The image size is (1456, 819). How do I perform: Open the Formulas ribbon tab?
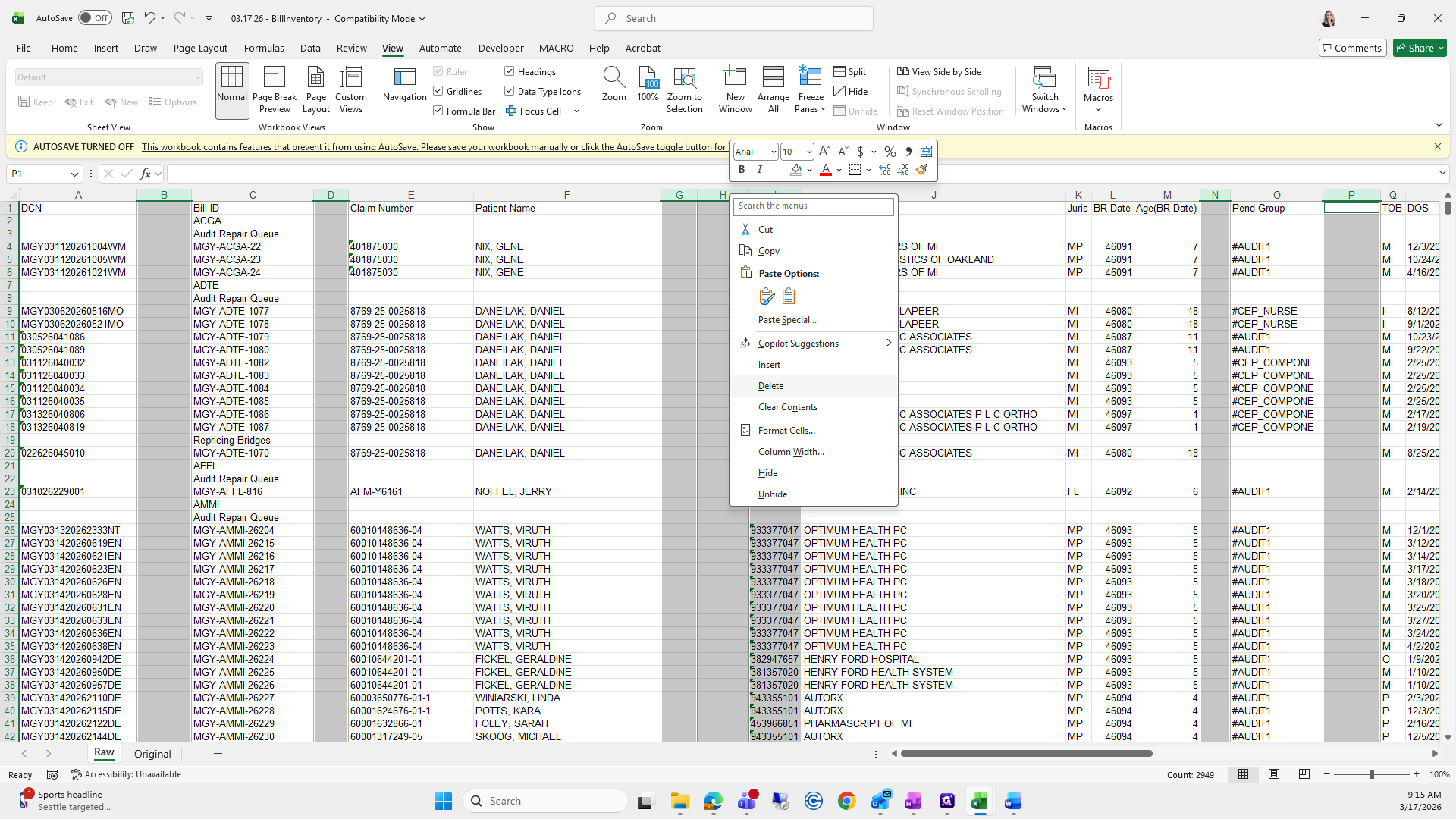pos(264,48)
